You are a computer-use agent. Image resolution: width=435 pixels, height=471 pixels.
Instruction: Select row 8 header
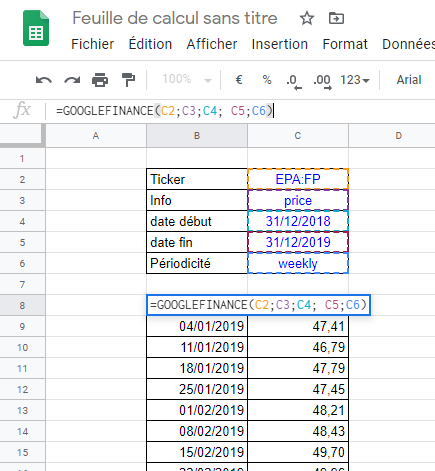[22, 305]
